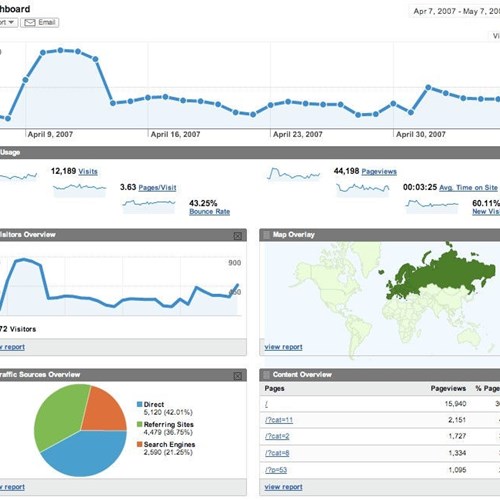Open the Pages/Visit report link
Image resolution: width=500 pixels, height=500 pixels.
tap(157, 188)
